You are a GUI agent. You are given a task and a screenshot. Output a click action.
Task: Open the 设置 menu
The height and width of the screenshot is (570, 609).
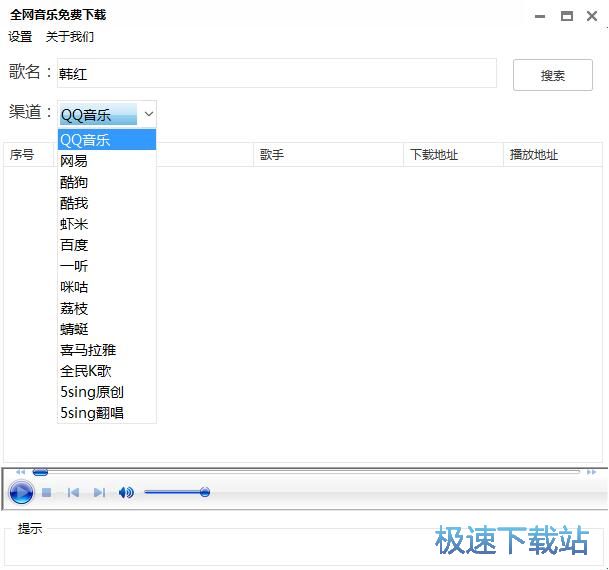(20, 37)
